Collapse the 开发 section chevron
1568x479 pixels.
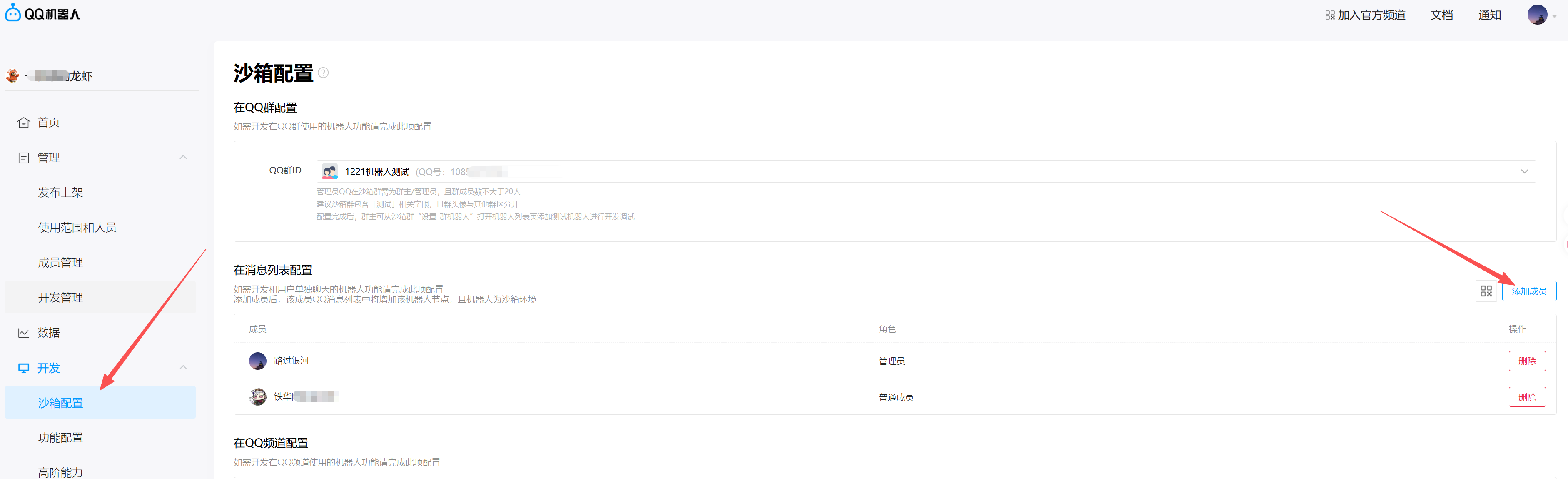click(183, 367)
